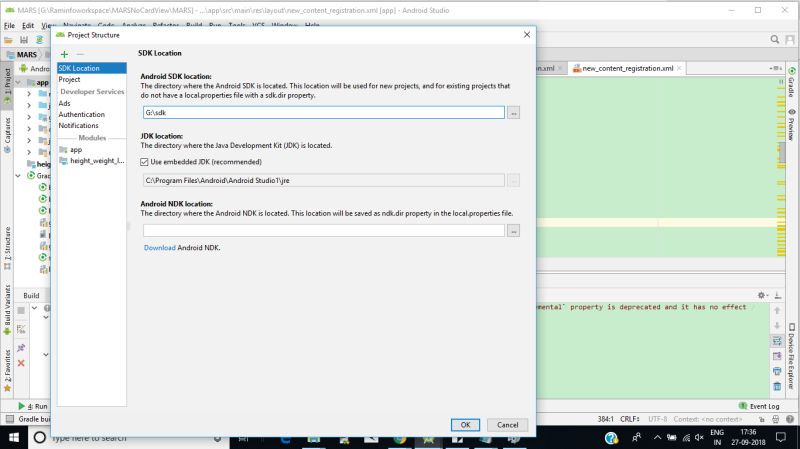Browse for the Android NDK location
Screen dimensions: 800x449
point(514,231)
